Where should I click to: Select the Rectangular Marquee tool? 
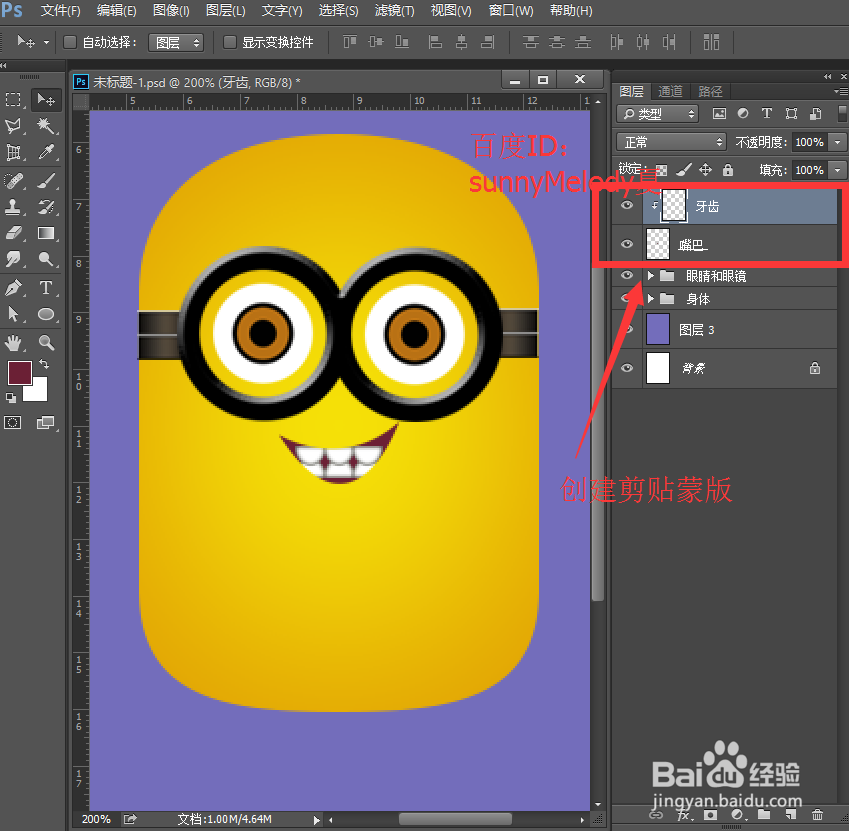(14, 100)
